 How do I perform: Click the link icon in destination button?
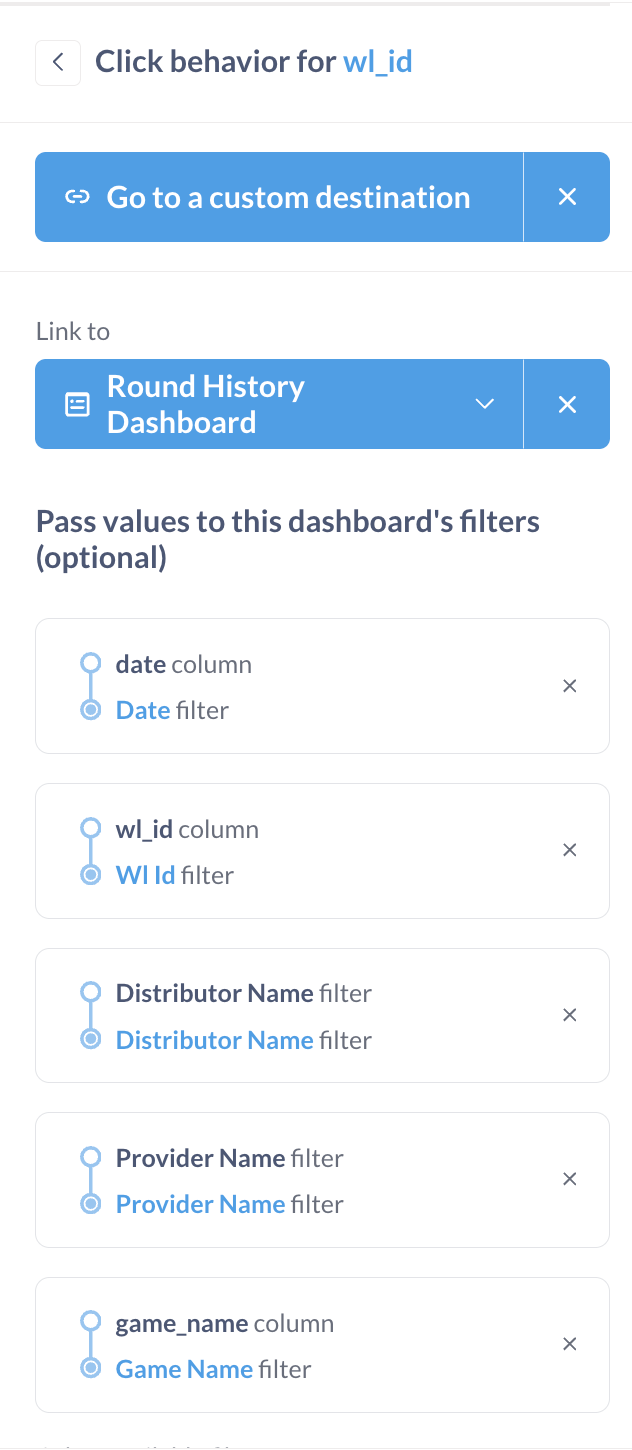point(77,197)
